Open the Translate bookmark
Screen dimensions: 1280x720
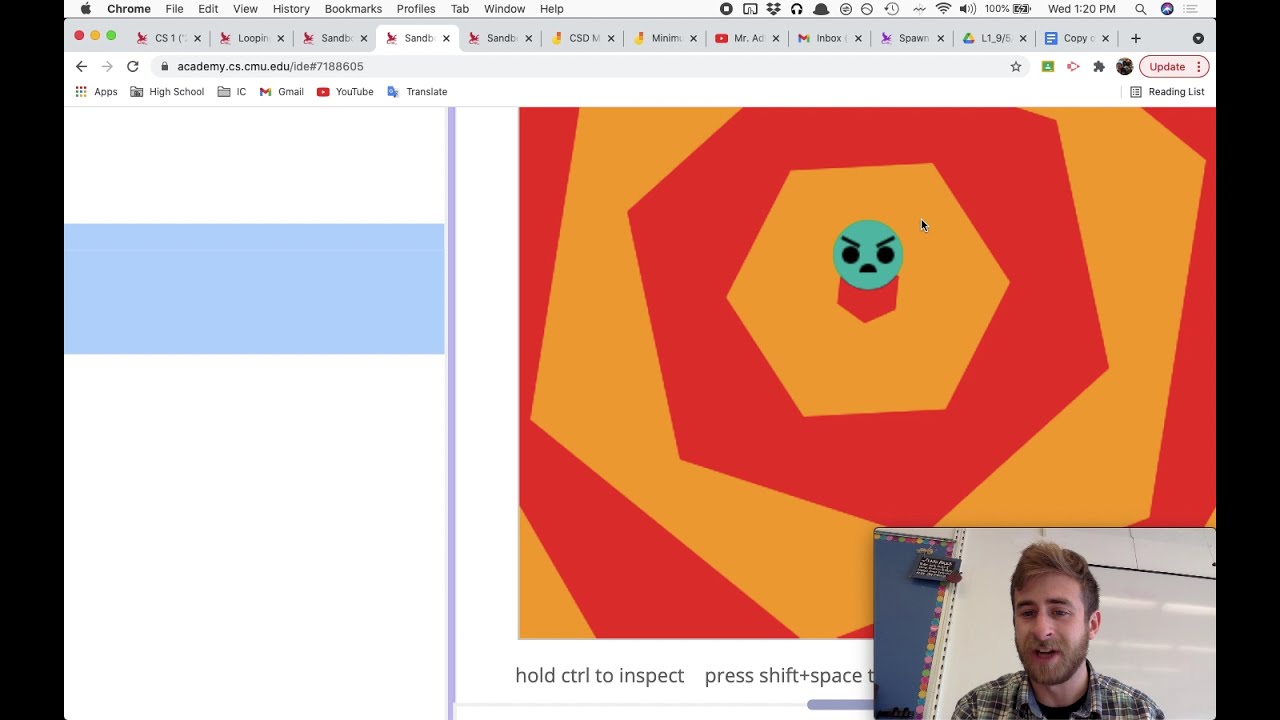[417, 92]
